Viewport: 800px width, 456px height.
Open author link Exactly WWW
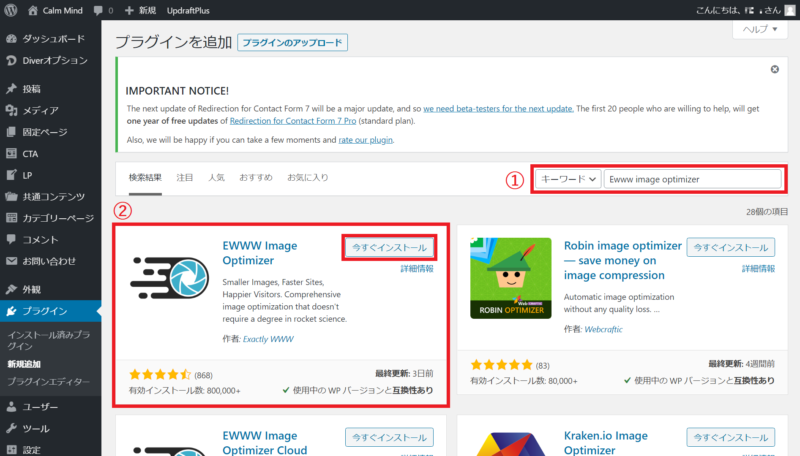click(x=268, y=339)
